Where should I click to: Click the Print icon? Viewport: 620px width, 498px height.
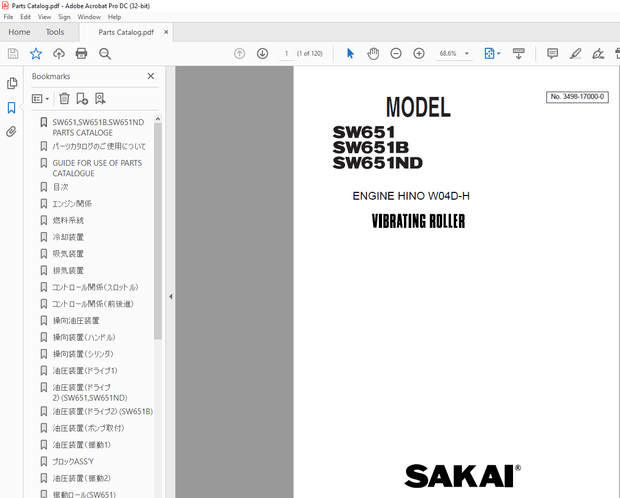point(81,53)
